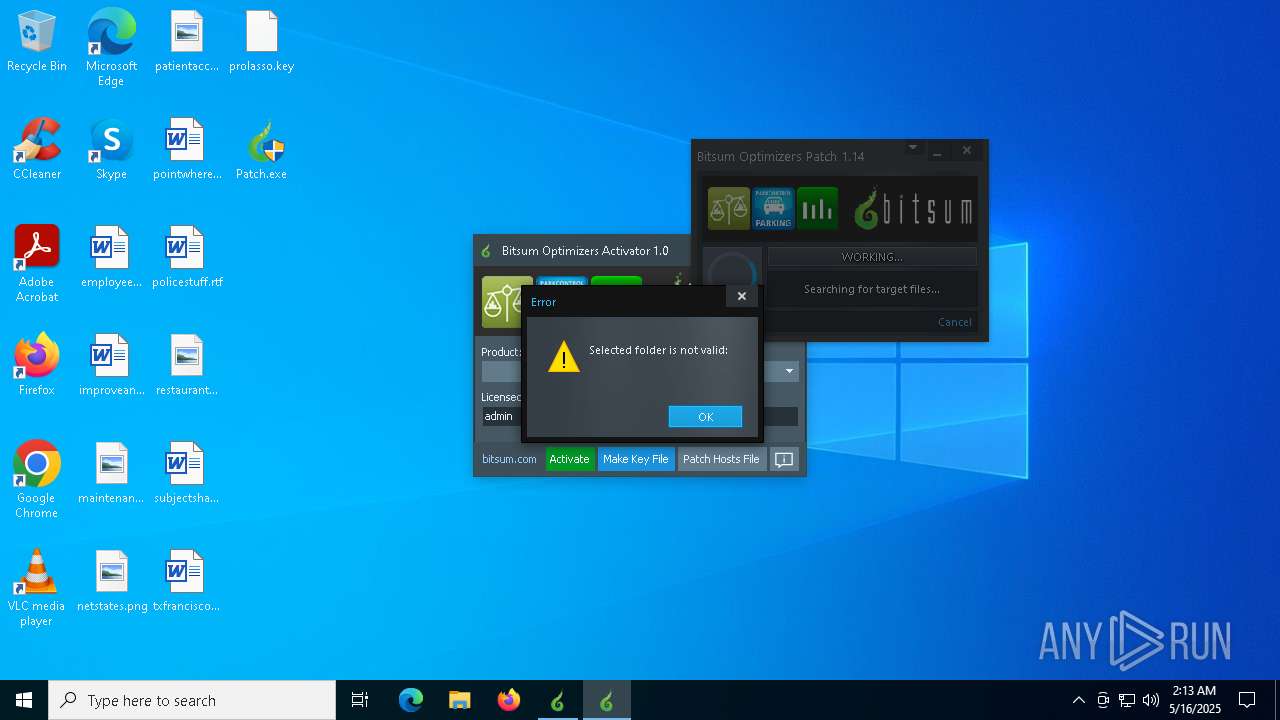
Task: Minimize the Bitsum Optimizers Patch window
Action: 937,151
